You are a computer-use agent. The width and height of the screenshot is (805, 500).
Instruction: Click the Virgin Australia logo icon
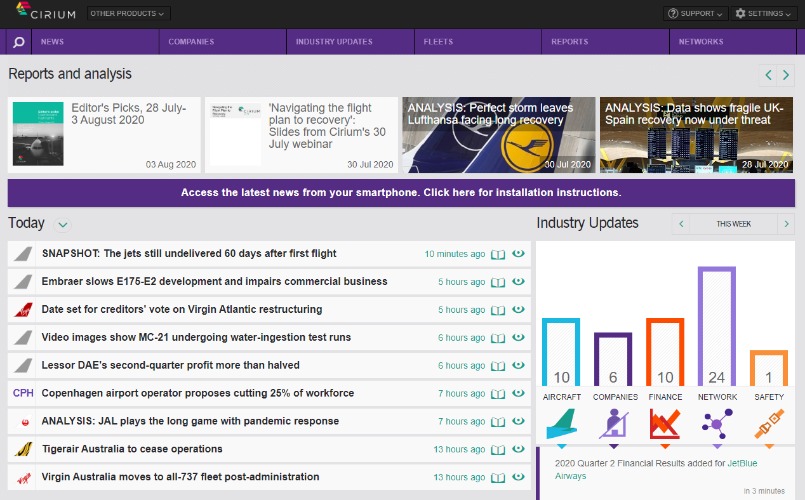[x=23, y=477]
